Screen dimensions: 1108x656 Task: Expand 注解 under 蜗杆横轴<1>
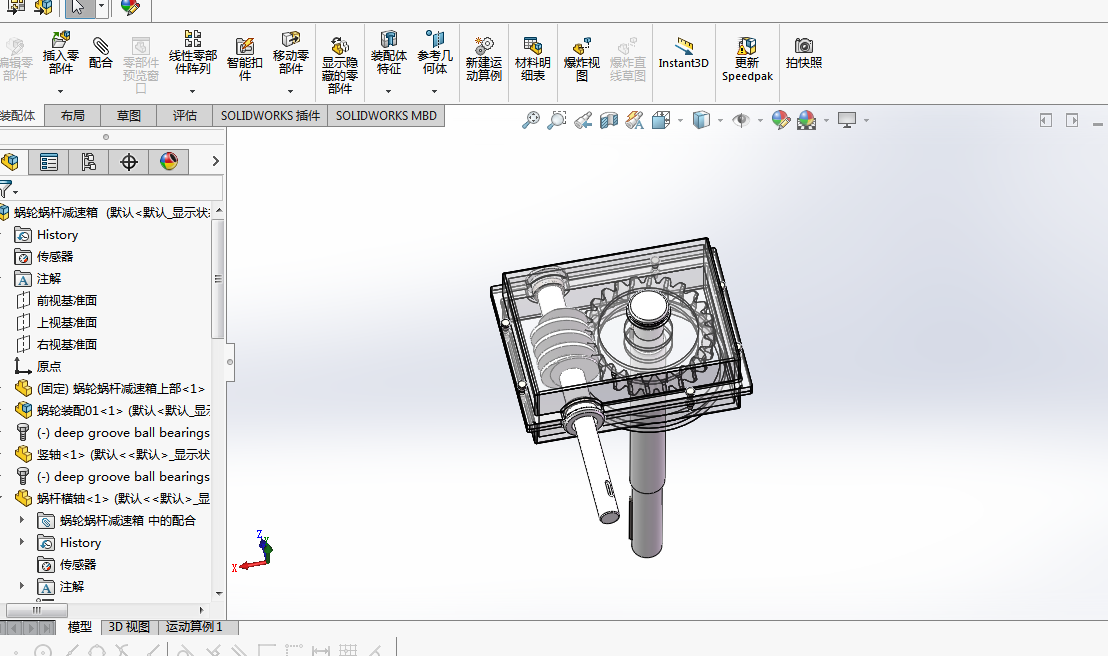click(x=22, y=586)
